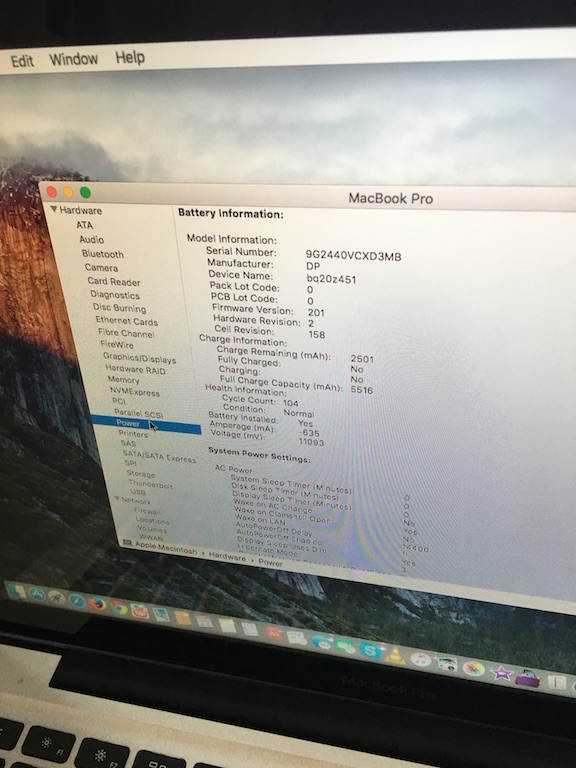Open the blue Messages icon in Dock
This screenshot has width=576, height=768.
pyautogui.click(x=322, y=642)
